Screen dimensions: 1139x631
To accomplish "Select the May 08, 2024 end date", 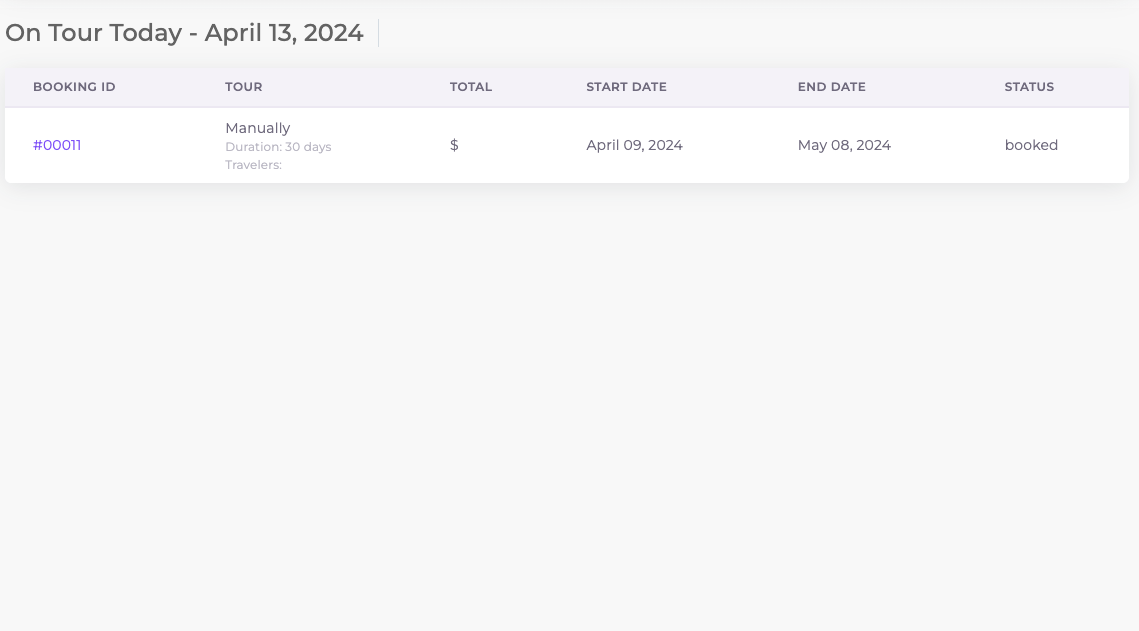I will [844, 145].
